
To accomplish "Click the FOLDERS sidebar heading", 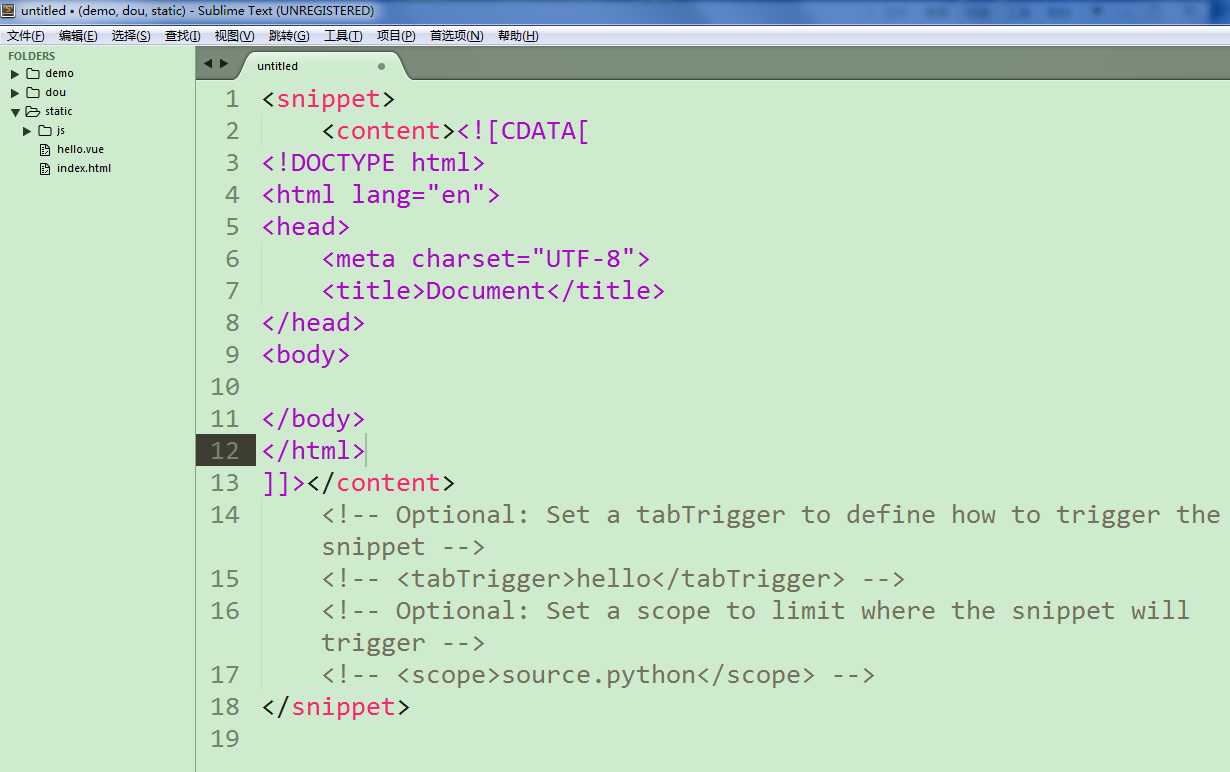I will click(x=32, y=56).
